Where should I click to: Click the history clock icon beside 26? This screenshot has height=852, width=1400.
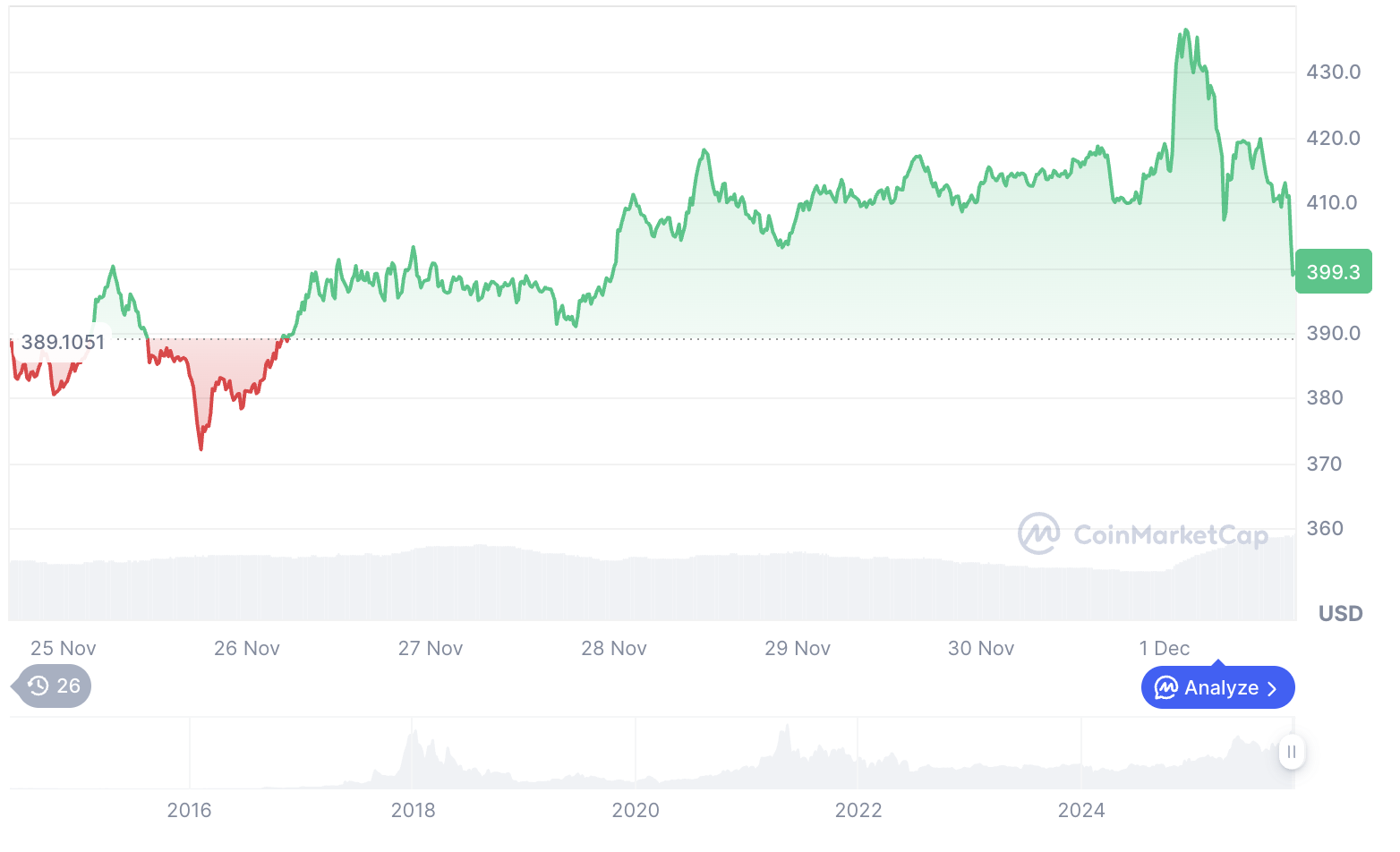pyautogui.click(x=38, y=686)
